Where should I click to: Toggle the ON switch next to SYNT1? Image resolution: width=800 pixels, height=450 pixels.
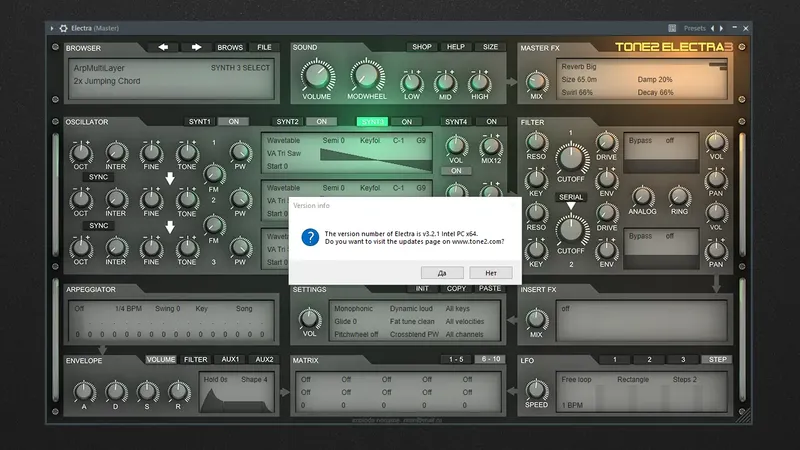tap(234, 121)
